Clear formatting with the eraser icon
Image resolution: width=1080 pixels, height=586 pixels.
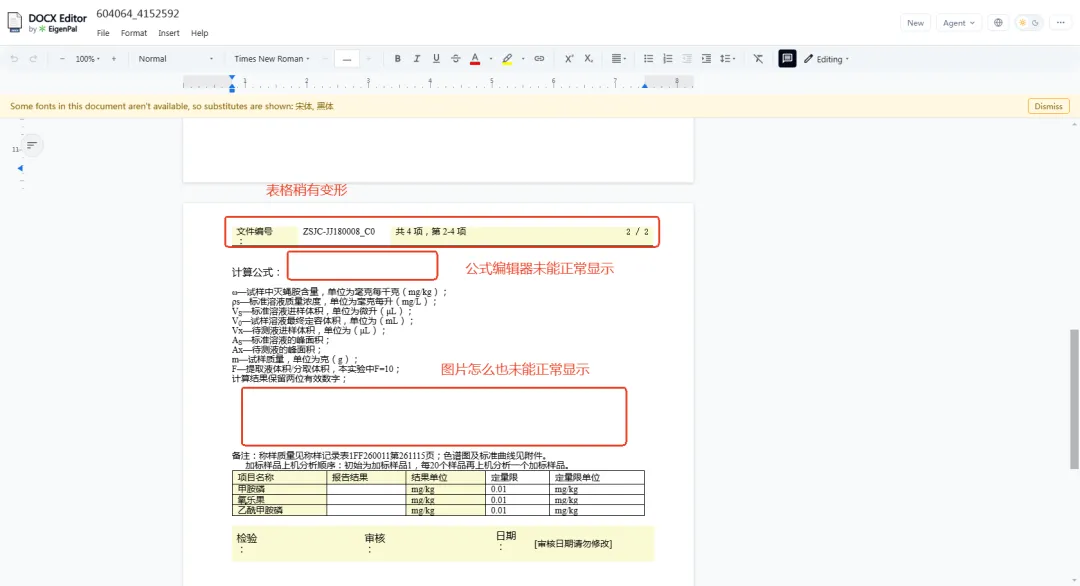point(758,59)
